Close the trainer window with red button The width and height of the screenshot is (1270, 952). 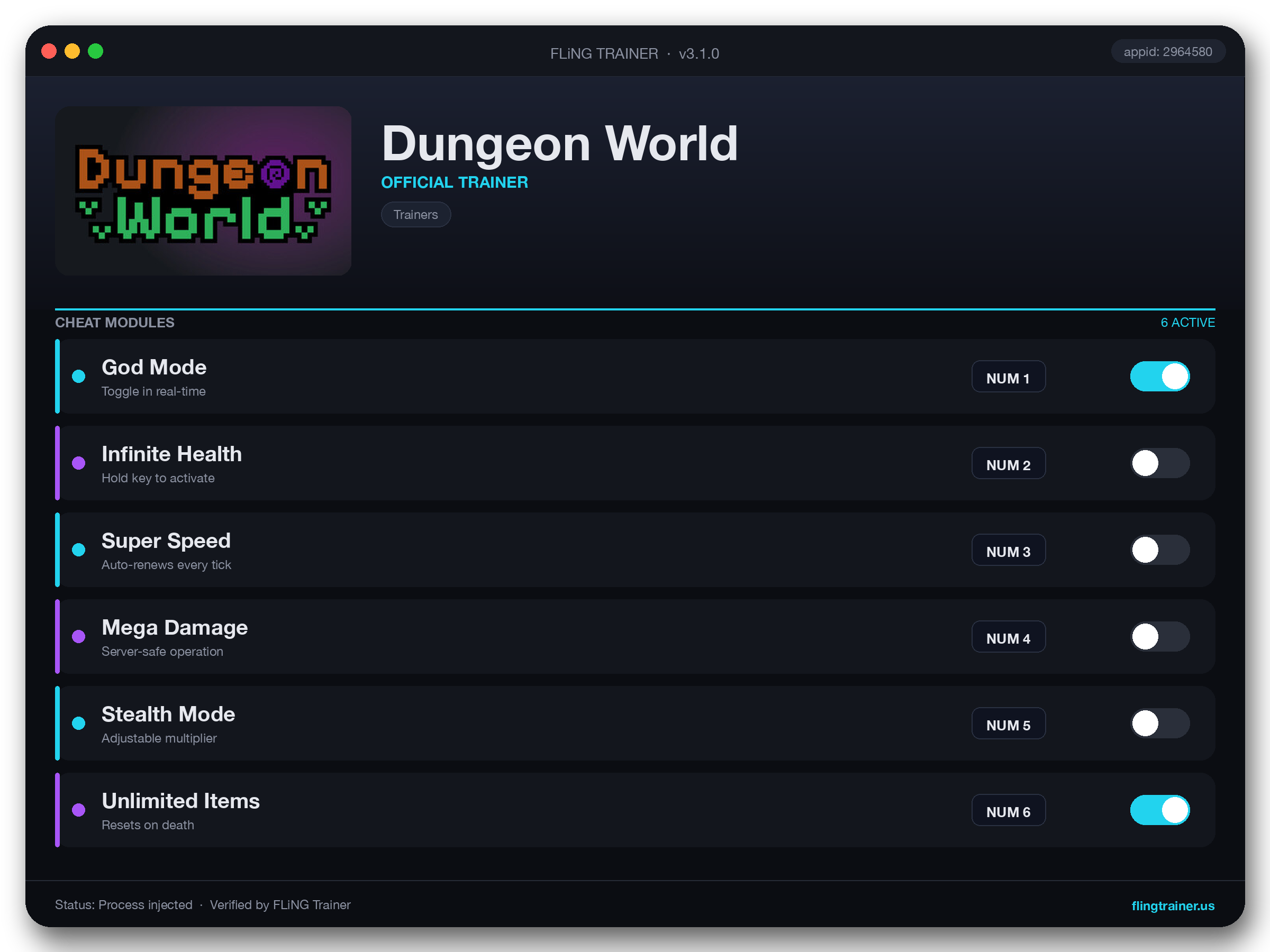tap(49, 51)
